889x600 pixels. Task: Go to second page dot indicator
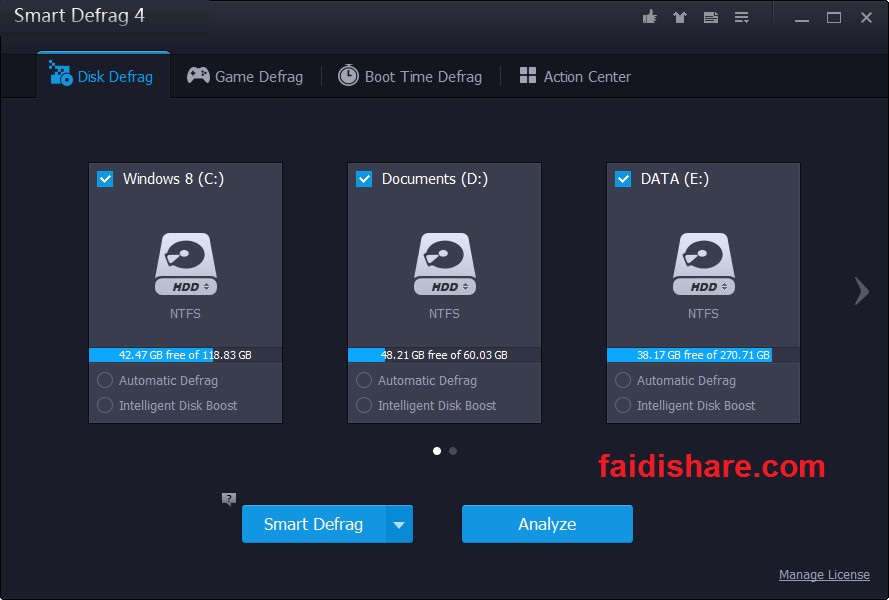point(453,451)
